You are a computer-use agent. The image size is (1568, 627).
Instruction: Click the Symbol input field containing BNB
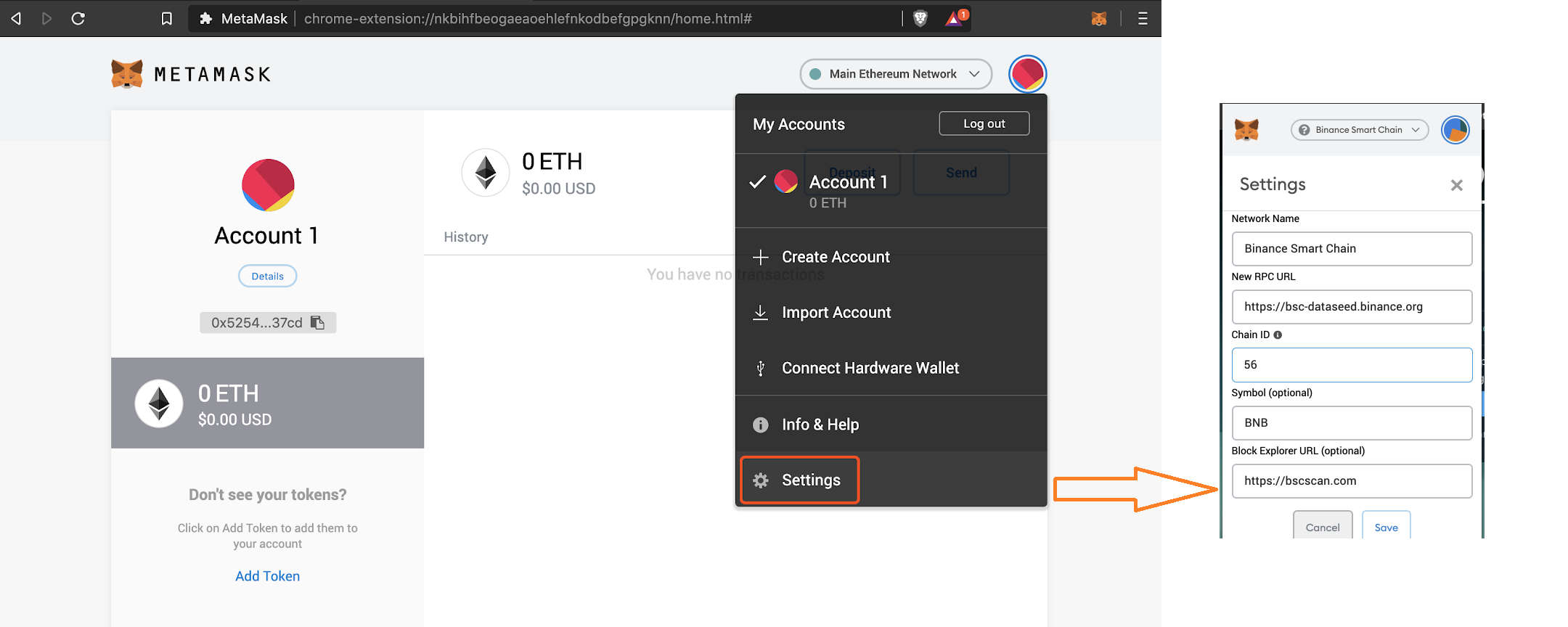click(x=1352, y=423)
